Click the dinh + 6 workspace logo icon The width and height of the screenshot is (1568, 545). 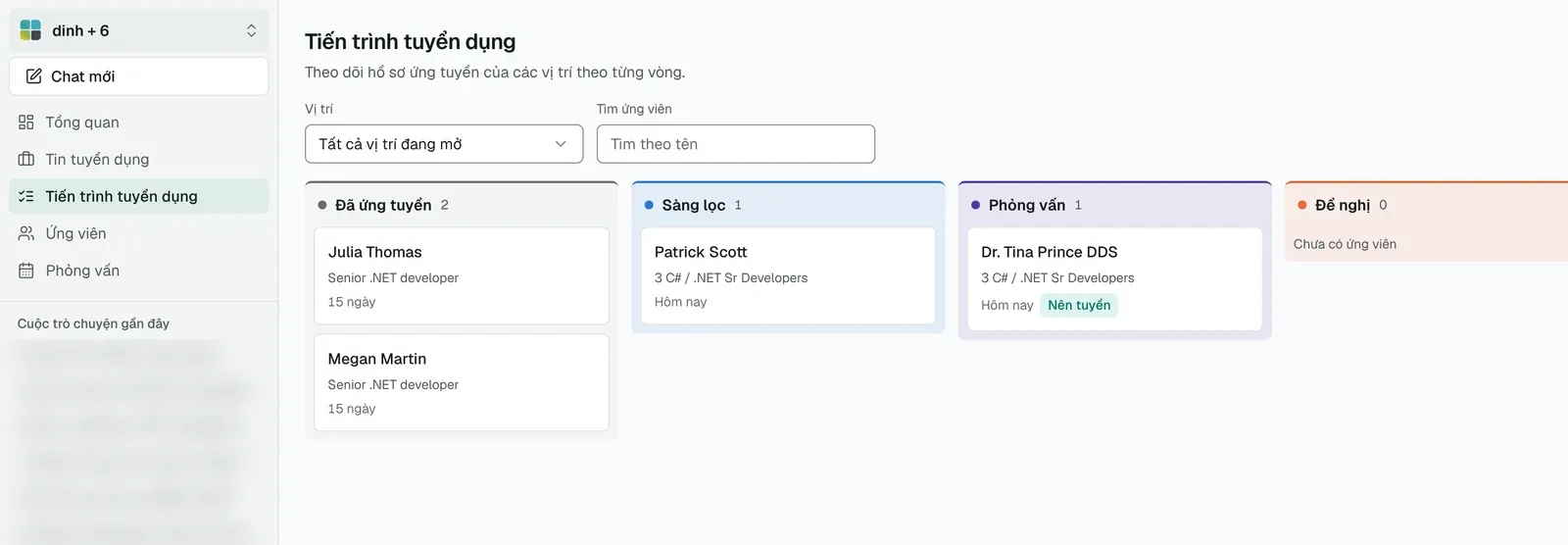tap(30, 30)
